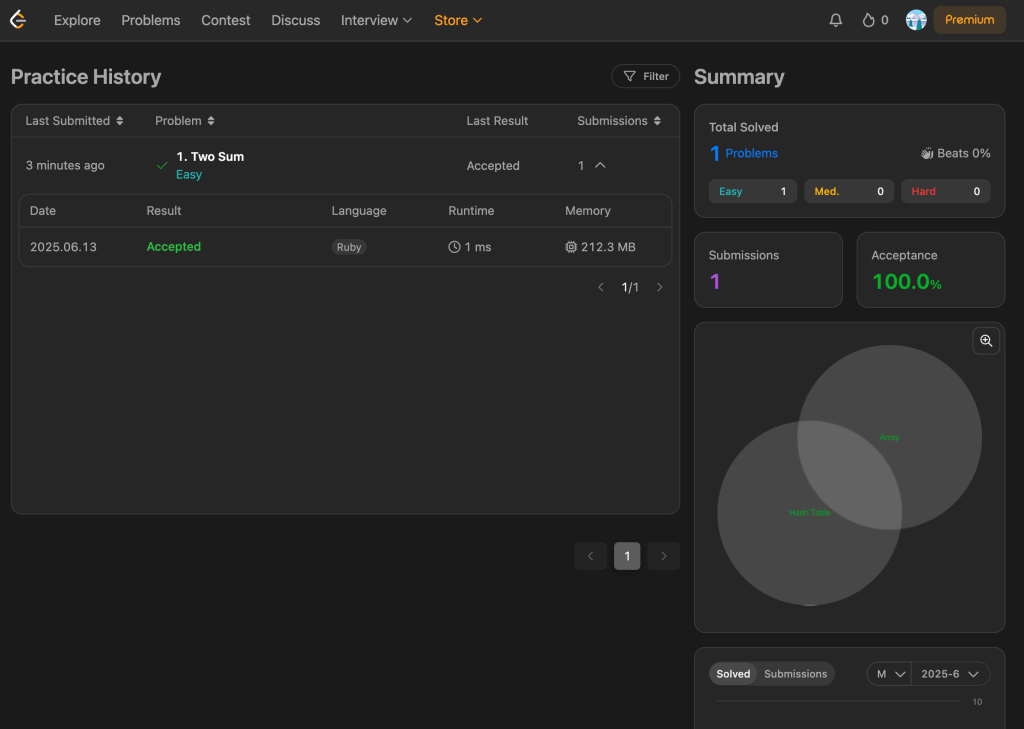Sort by Submissions column arrows

coord(657,121)
